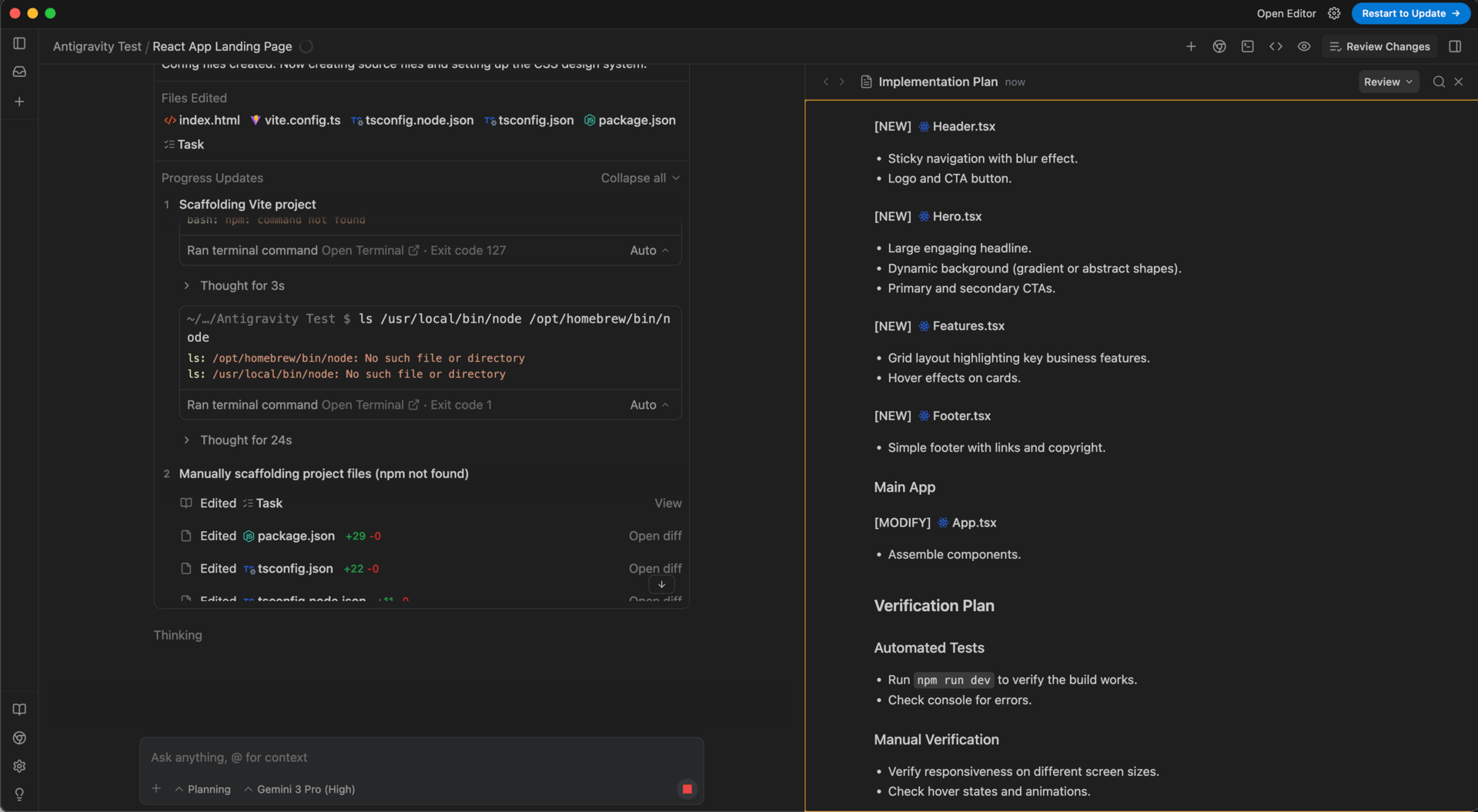The height and width of the screenshot is (812, 1478).
Task: Expand the 'Thought for 3s' section
Action: click(x=242, y=286)
